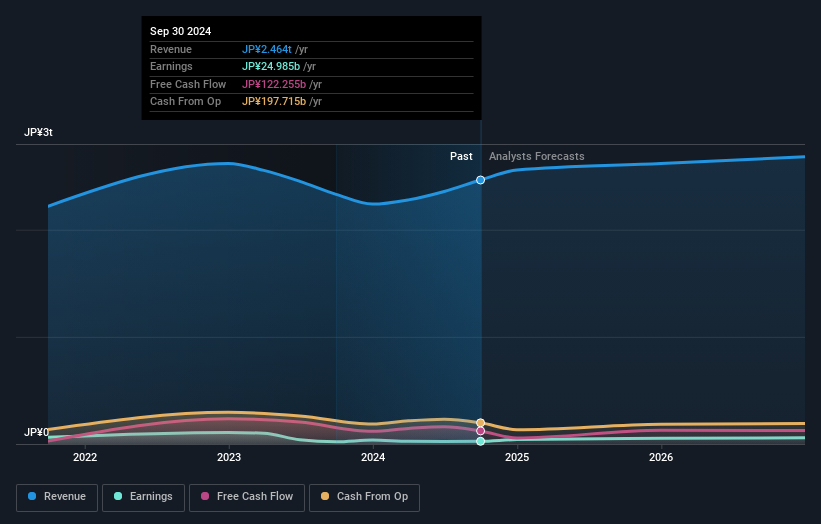Click the 'Past' label on chart
Screen dimensions: 821x524
tap(461, 157)
